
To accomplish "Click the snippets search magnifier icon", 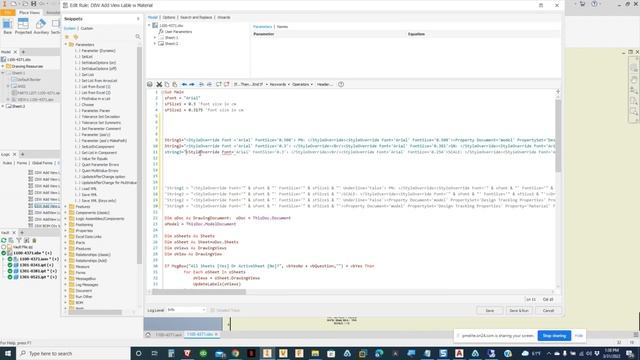I will point(138,37).
